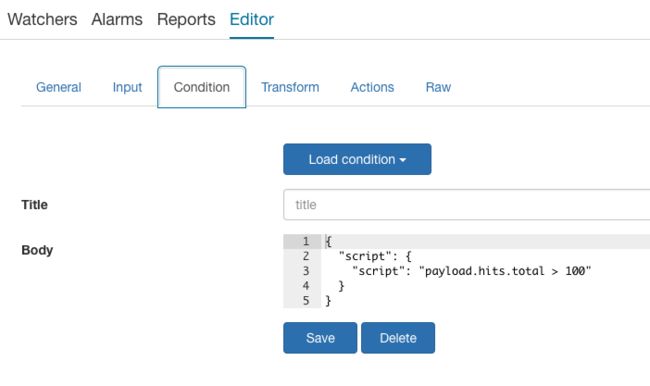Open the Watchers section

tap(42, 19)
